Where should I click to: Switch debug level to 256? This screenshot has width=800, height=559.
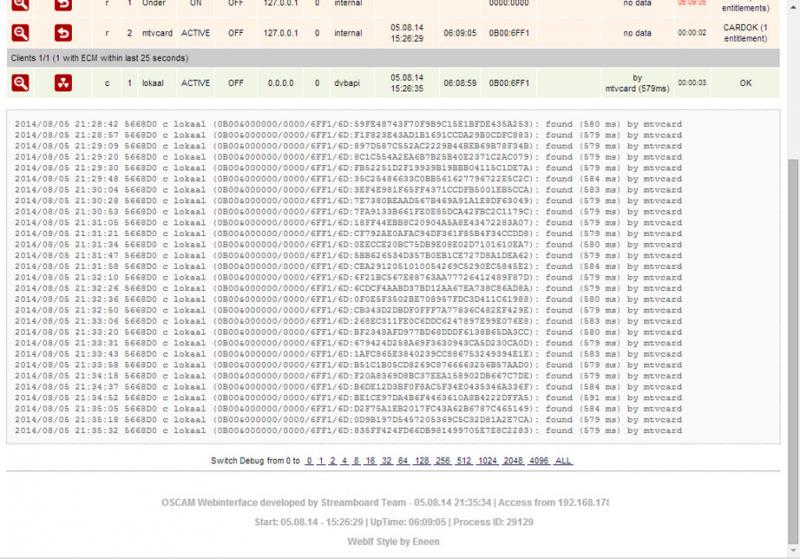[443, 461]
